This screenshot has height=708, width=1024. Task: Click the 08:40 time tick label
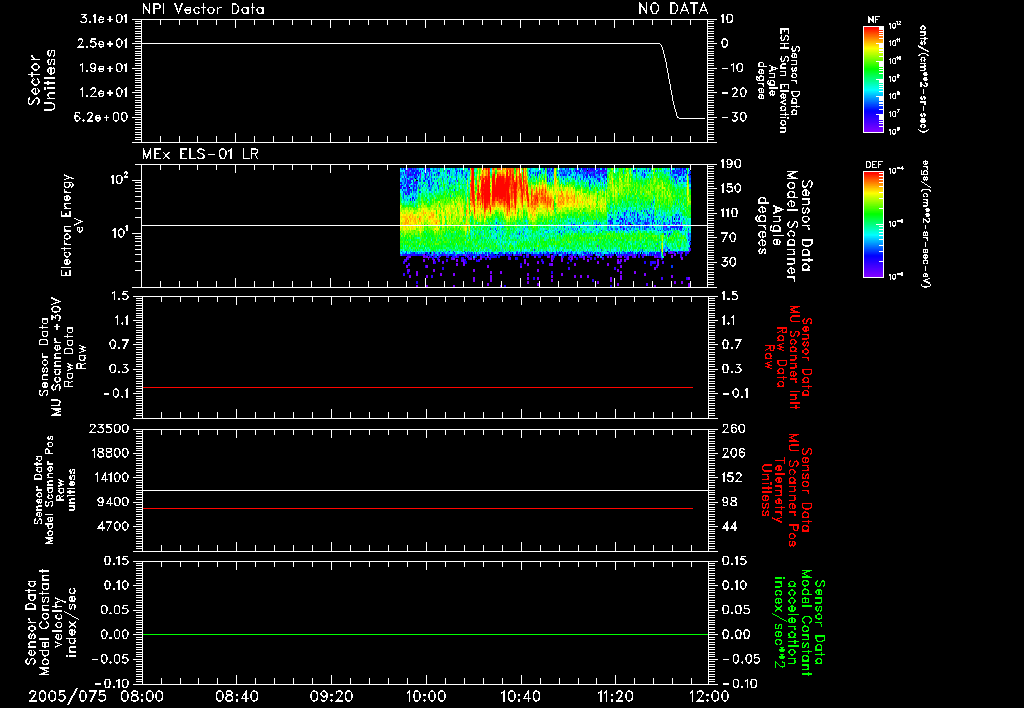[x=237, y=696]
